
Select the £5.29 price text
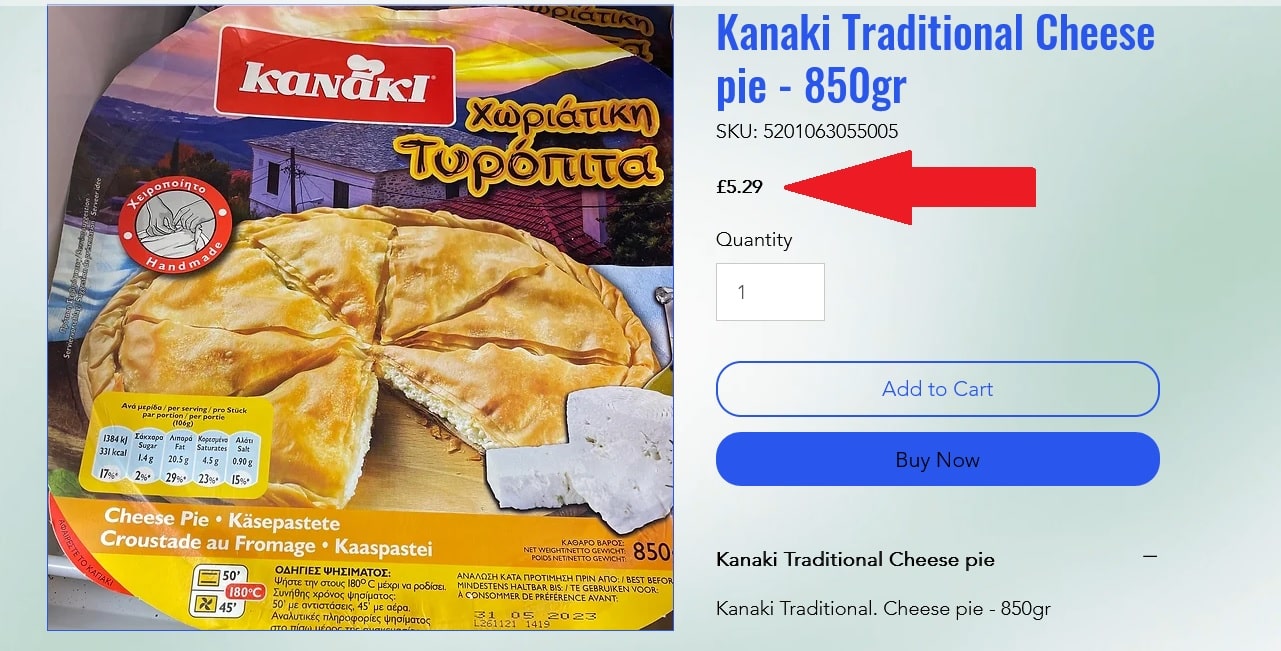pos(739,186)
